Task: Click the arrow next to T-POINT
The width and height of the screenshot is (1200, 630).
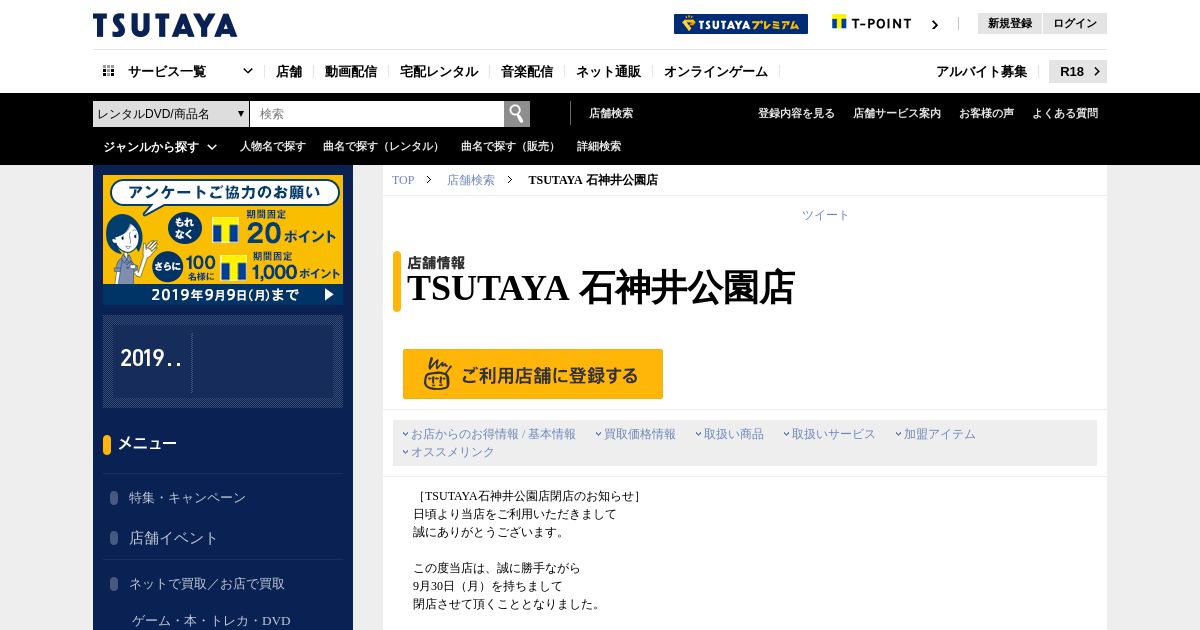Action: (x=935, y=25)
